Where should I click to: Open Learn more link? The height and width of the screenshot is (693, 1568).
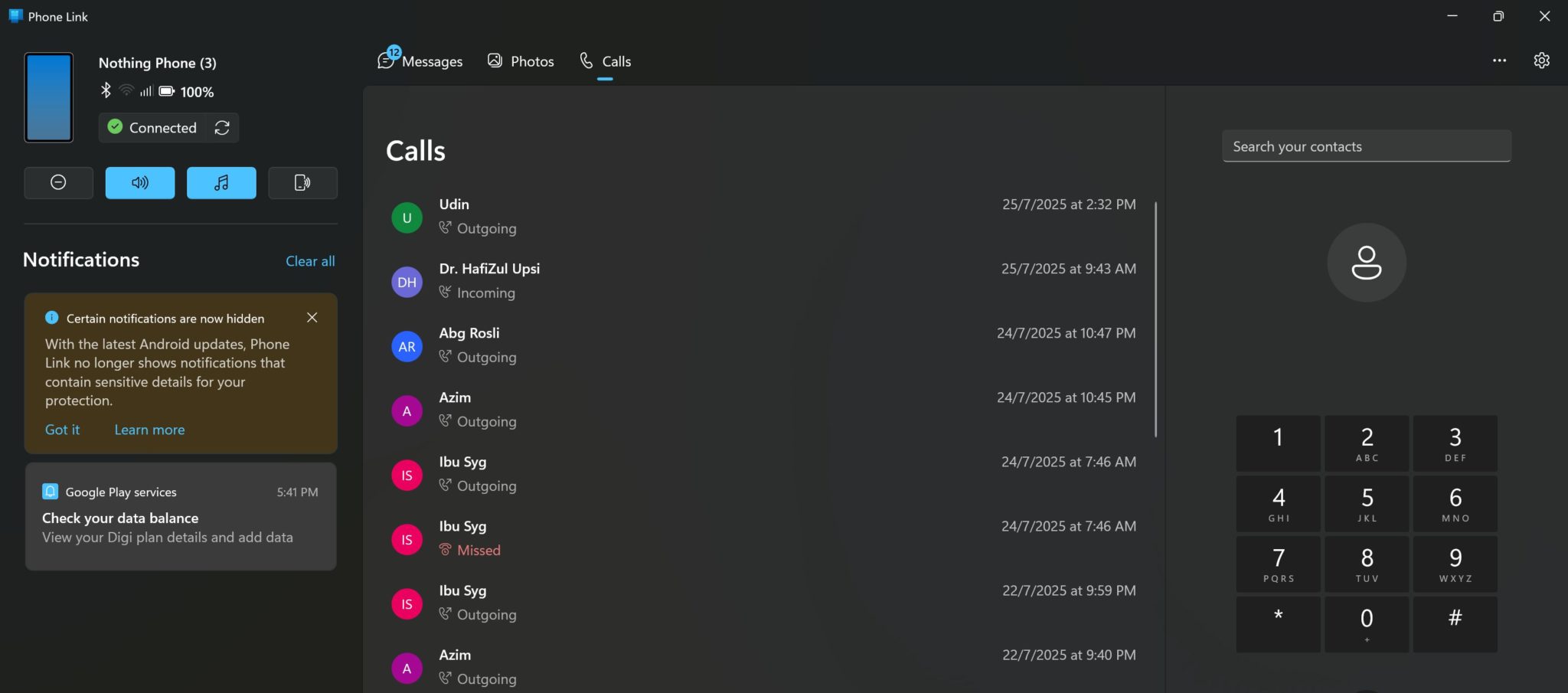(149, 430)
